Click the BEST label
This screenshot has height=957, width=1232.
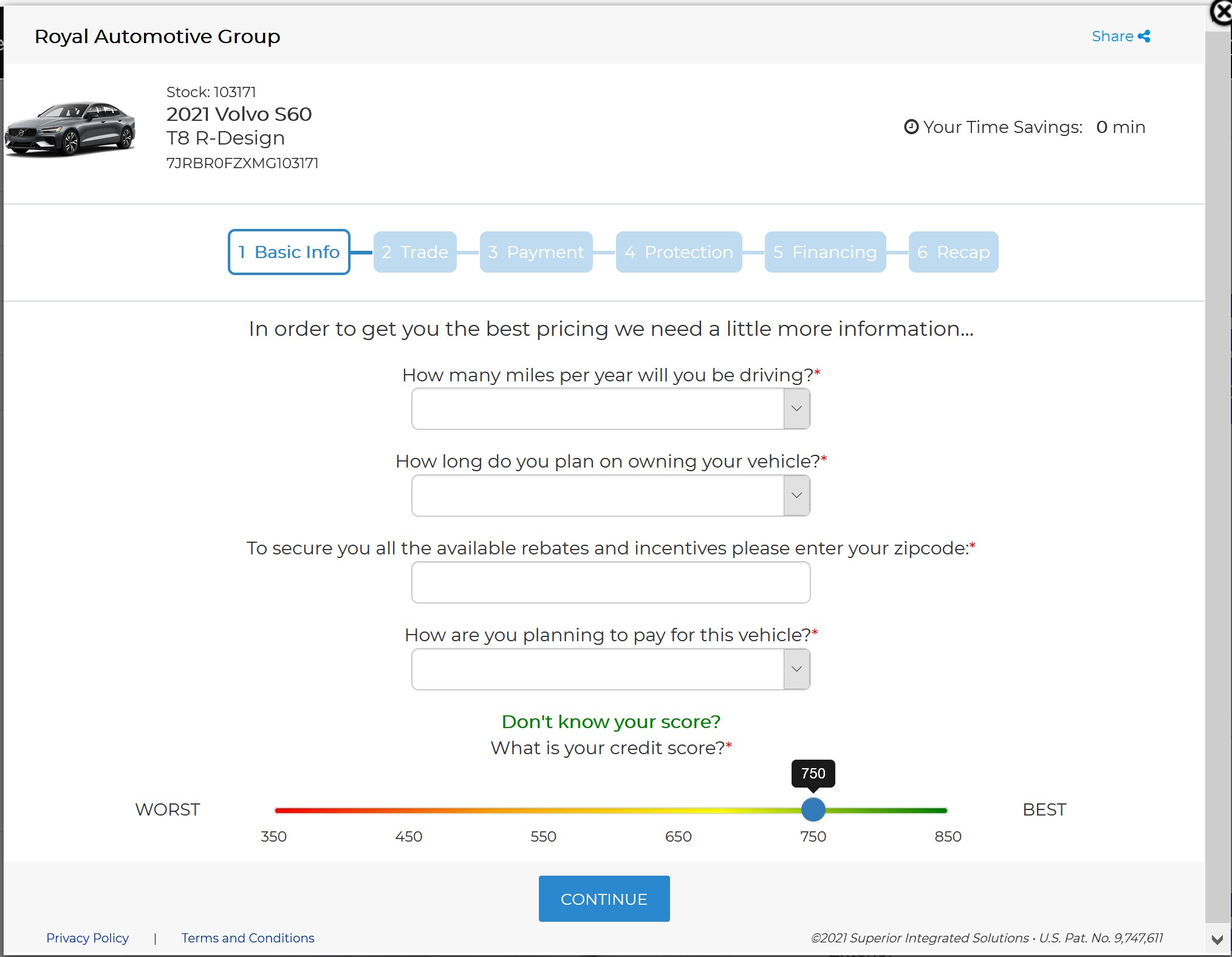coord(1044,809)
